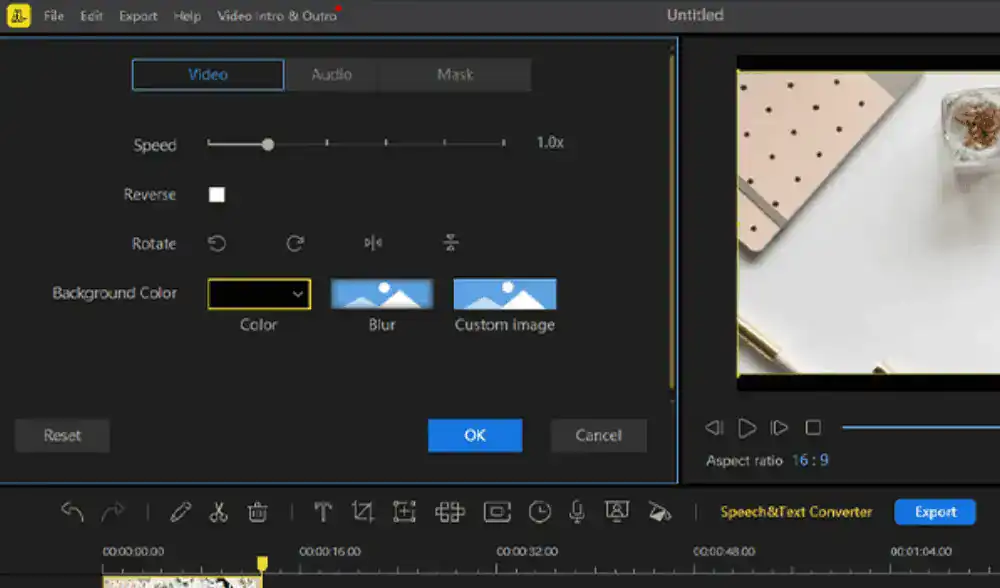Open the Export menu
Screen dimensions: 1000x588
pyautogui.click(x=138, y=16)
